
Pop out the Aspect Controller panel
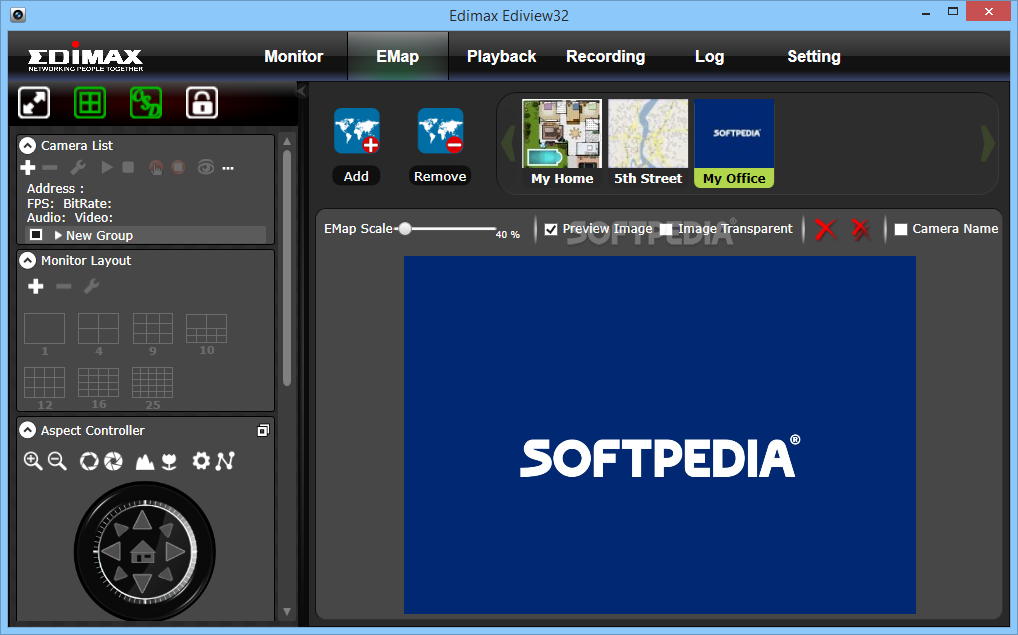click(x=263, y=430)
